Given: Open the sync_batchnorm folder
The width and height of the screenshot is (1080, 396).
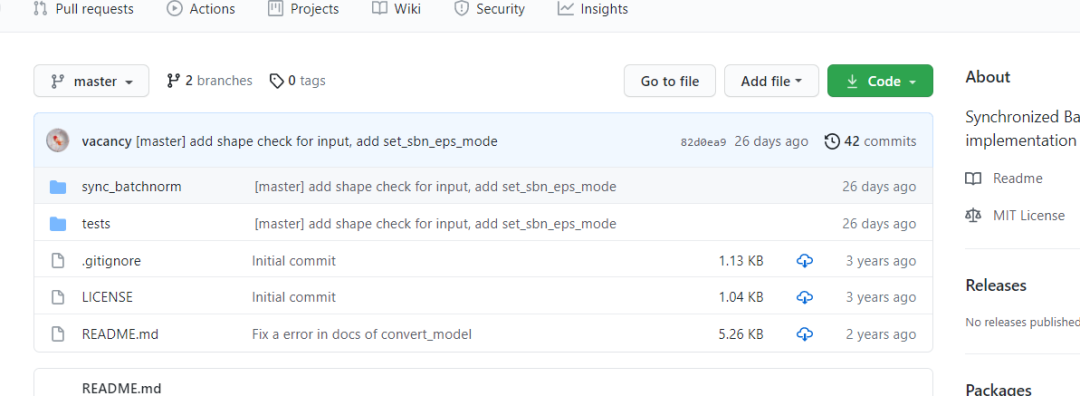Looking at the screenshot, I should pyautogui.click(x=132, y=187).
